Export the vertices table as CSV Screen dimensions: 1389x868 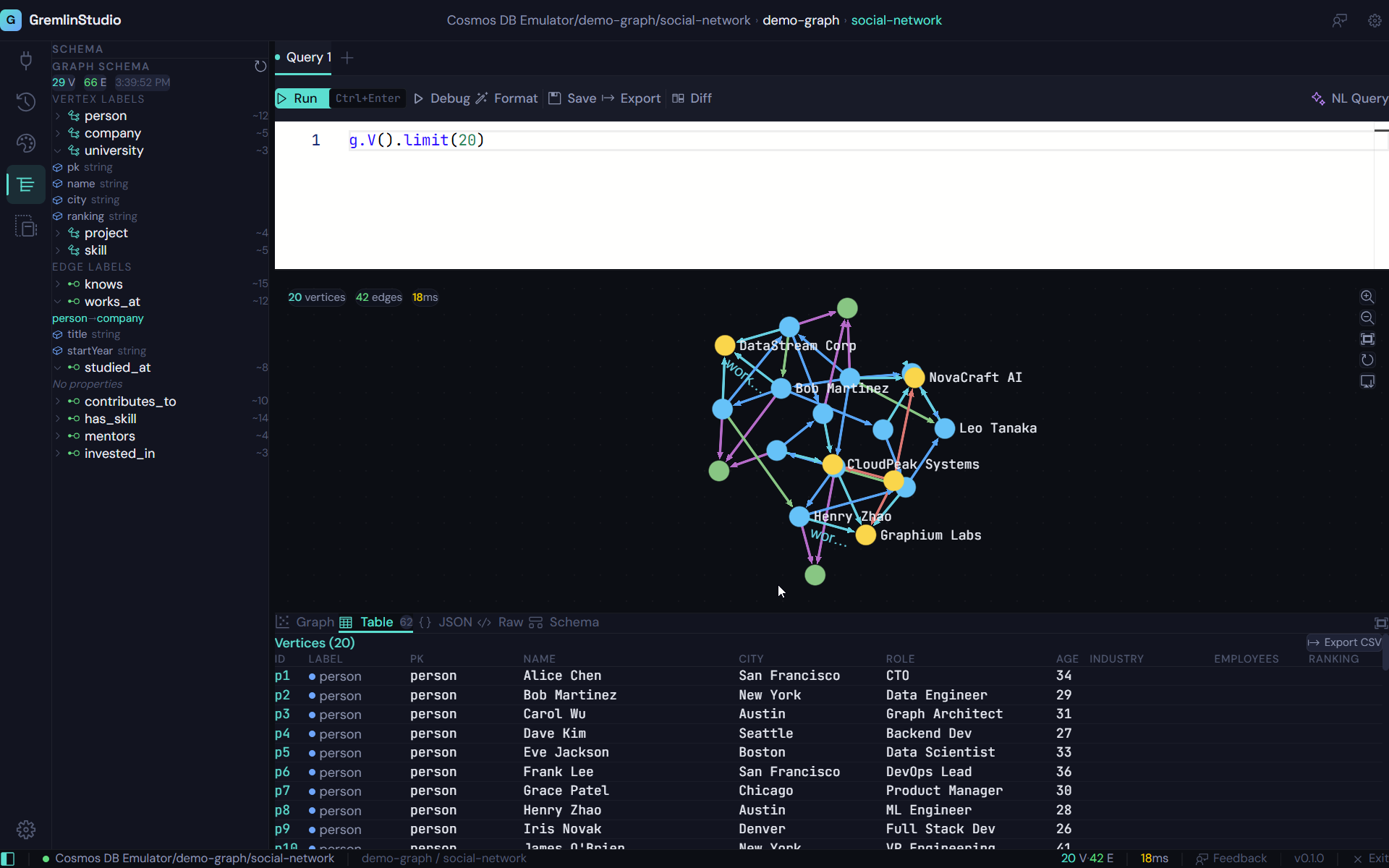pos(1344,642)
